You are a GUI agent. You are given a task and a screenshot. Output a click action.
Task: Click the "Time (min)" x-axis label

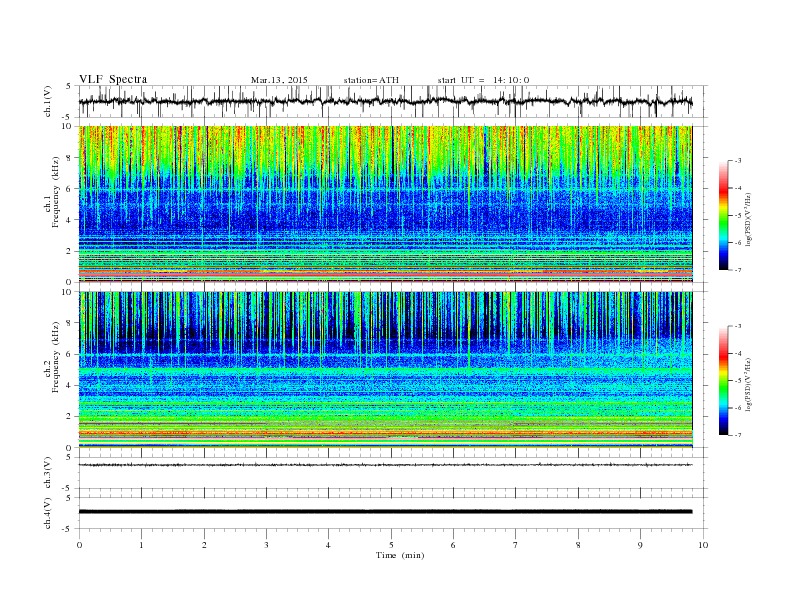pos(400,555)
